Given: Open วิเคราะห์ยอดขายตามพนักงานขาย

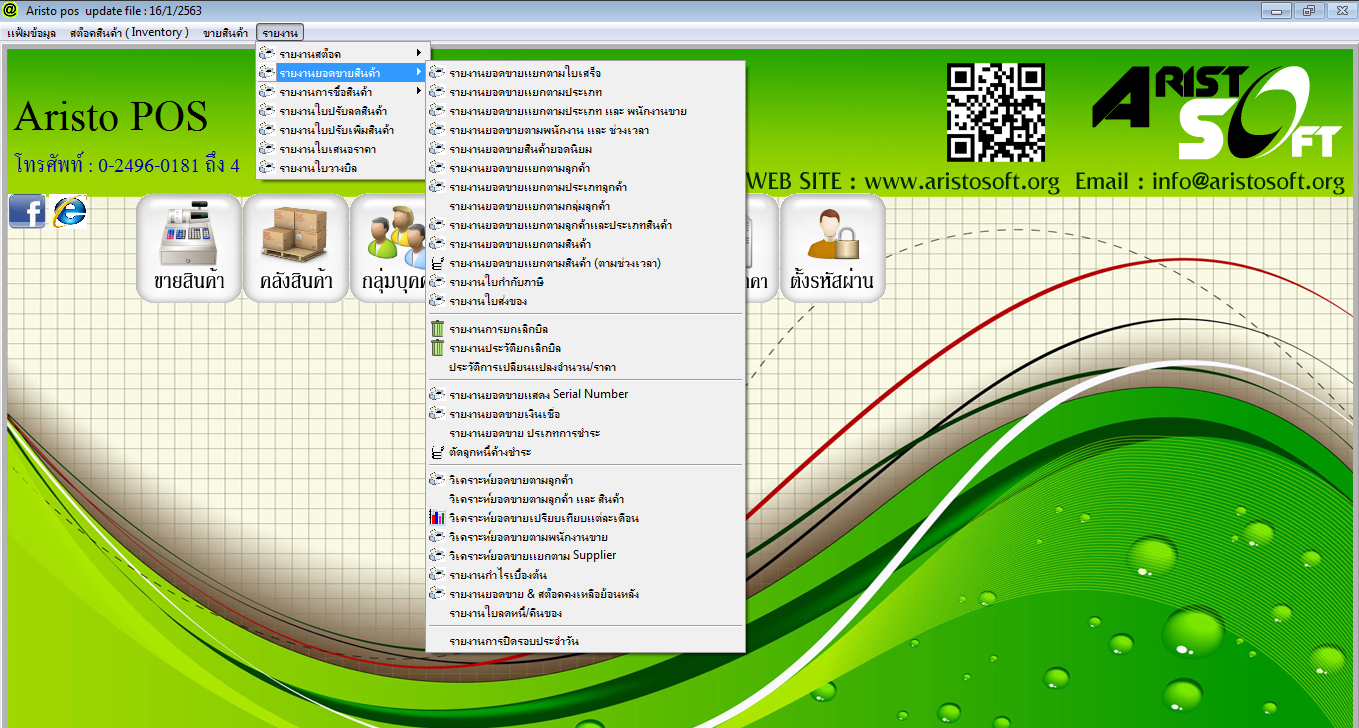Looking at the screenshot, I should [x=585, y=537].
